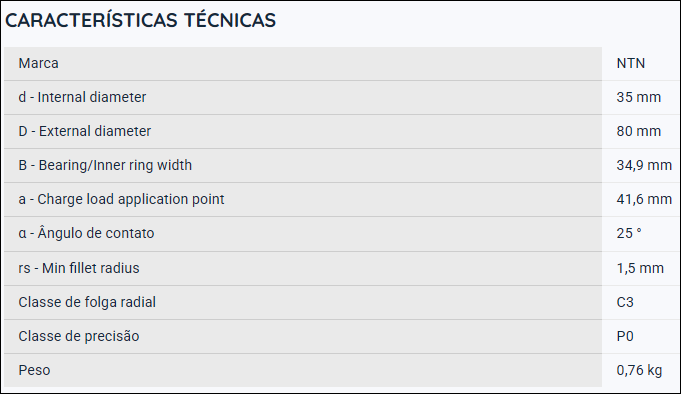Select the D - External diameter label
681x394 pixels.
(x=85, y=131)
